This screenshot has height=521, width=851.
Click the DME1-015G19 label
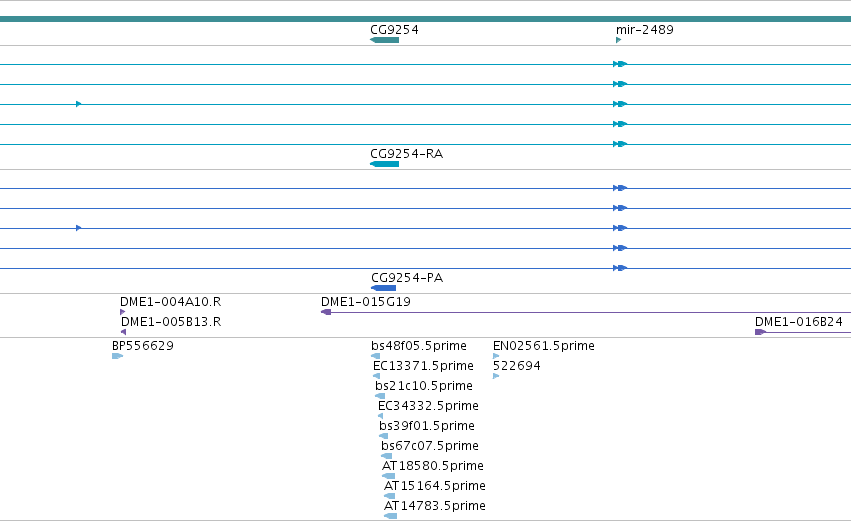click(x=366, y=302)
